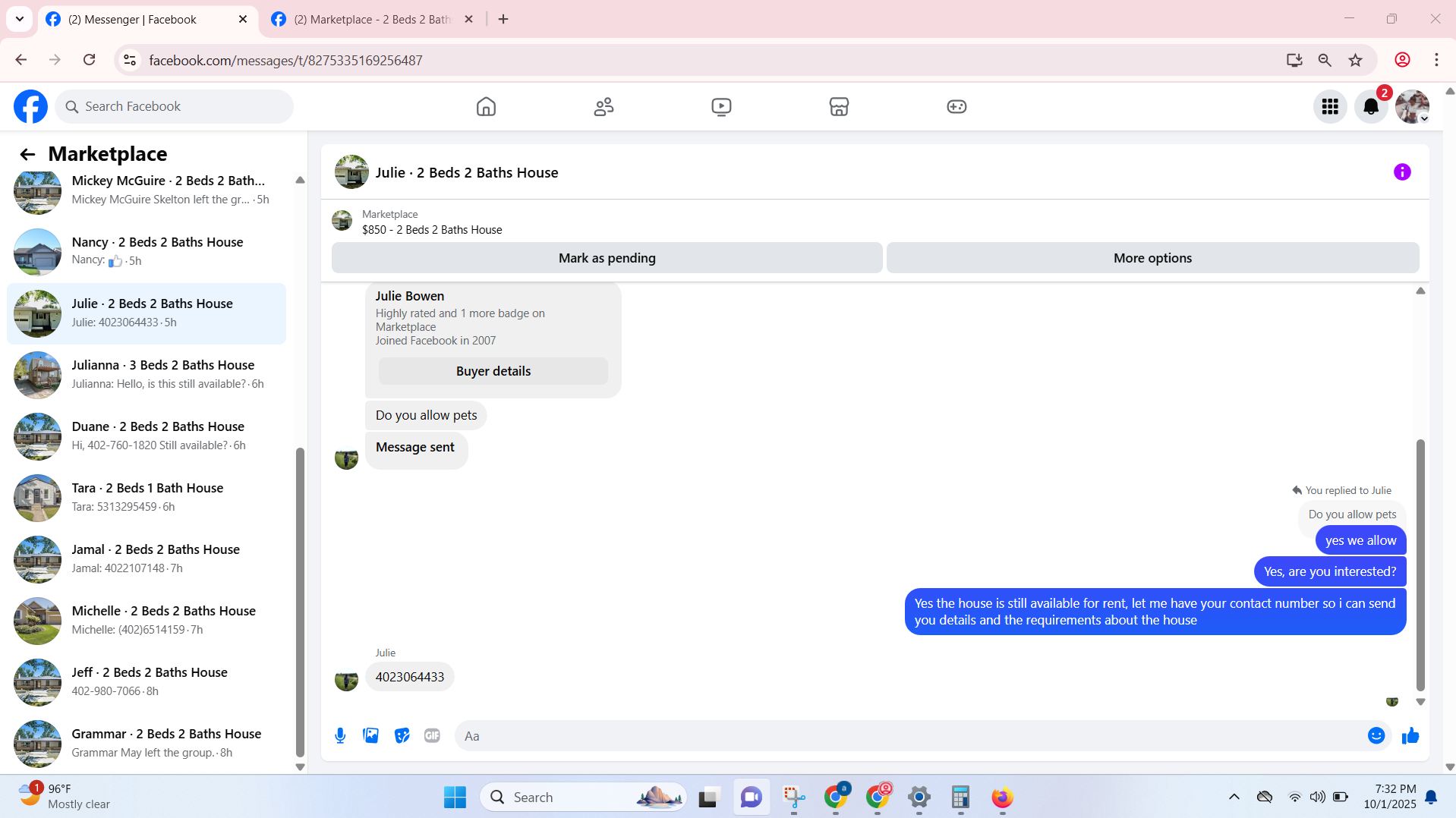
Task: Open Jamal 2 Beds 2 Baths House chat
Action: pos(147,558)
